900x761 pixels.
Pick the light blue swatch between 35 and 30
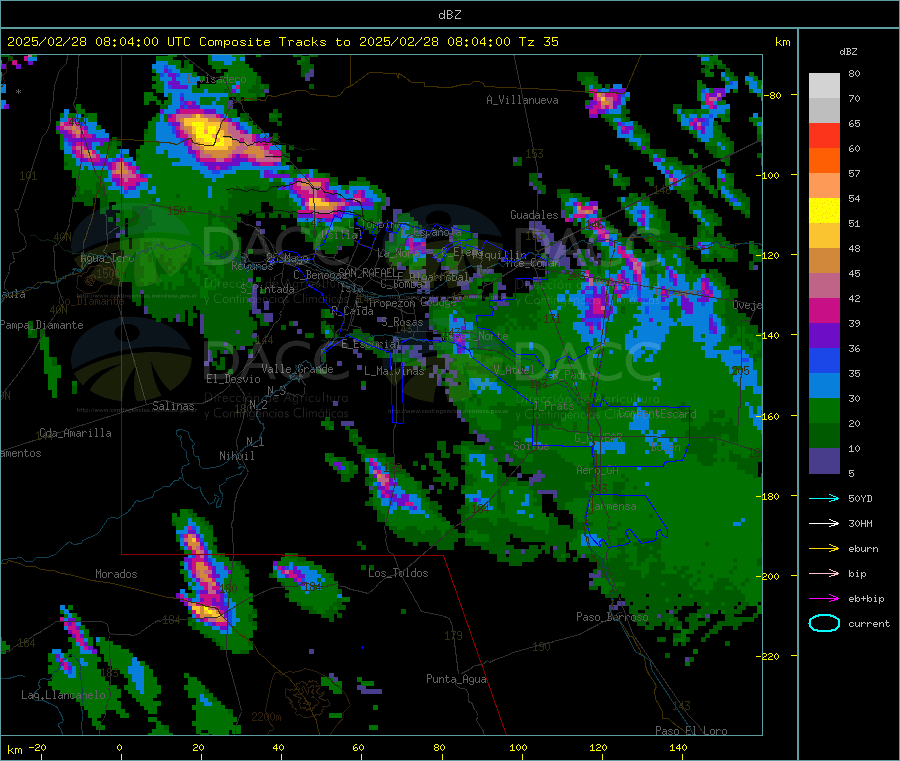click(x=824, y=386)
